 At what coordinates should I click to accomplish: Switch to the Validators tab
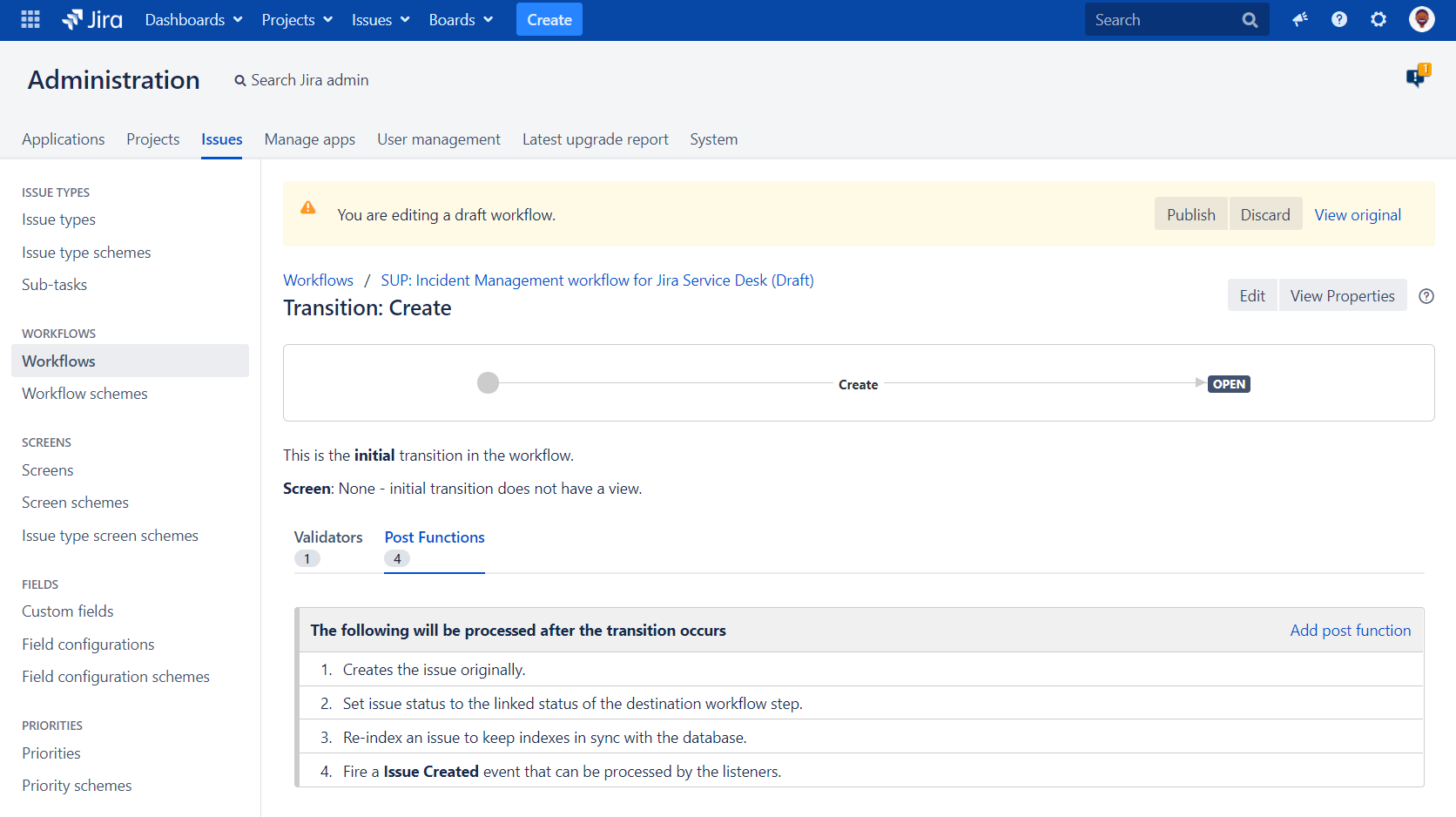point(328,537)
